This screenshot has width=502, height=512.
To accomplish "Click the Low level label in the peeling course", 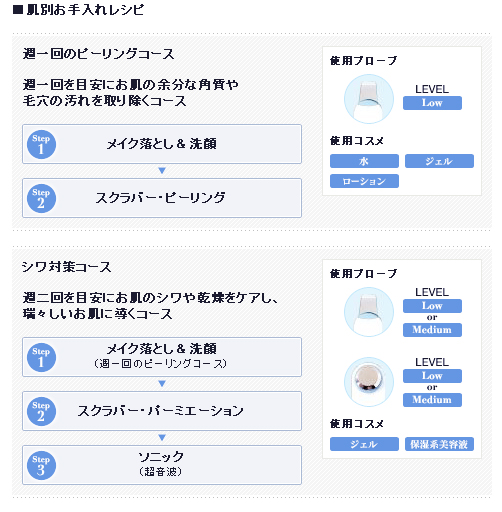I will tap(432, 103).
